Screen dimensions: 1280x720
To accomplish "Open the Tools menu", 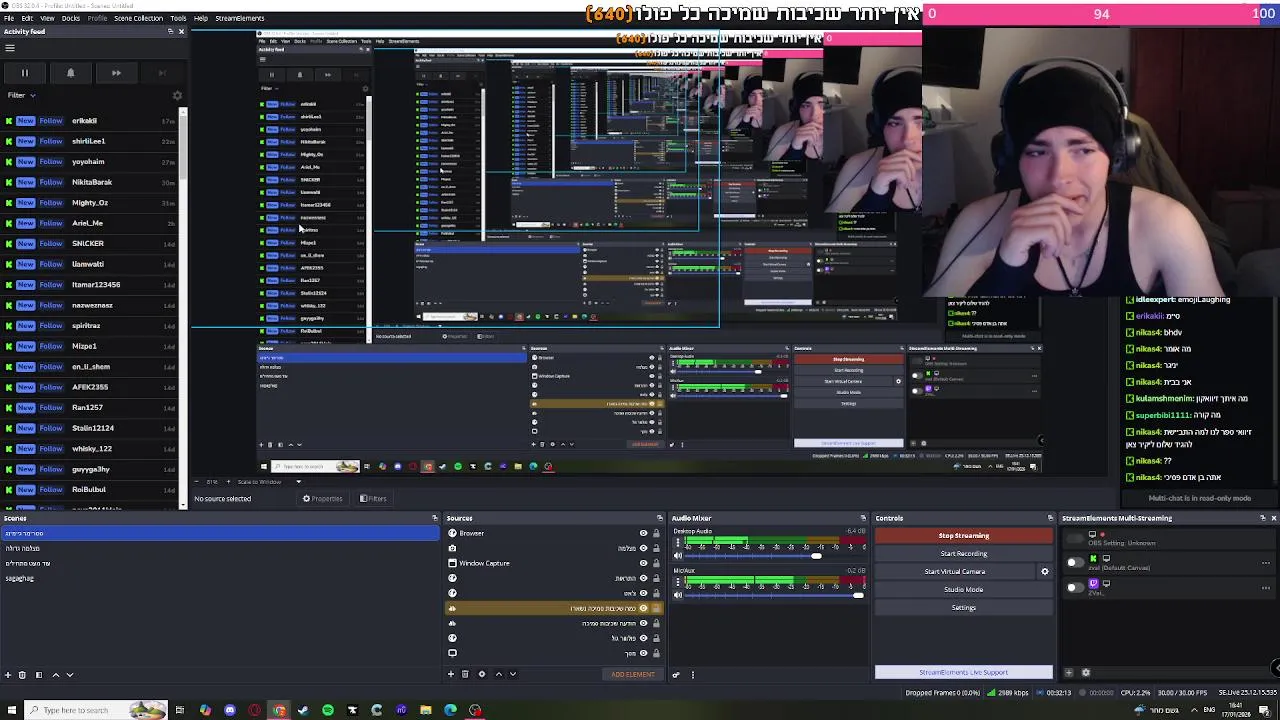I will (x=178, y=18).
